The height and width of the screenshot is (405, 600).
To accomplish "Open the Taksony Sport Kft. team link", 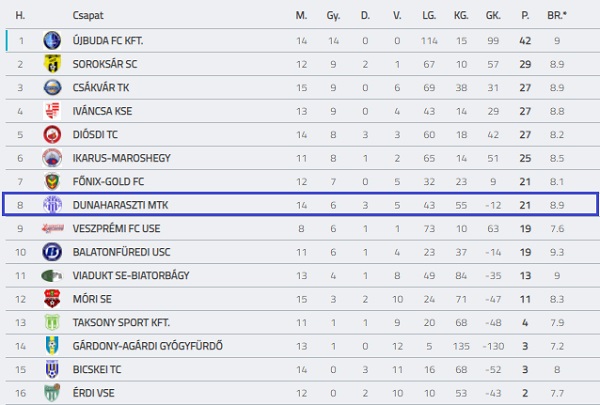I will click(x=121, y=322).
